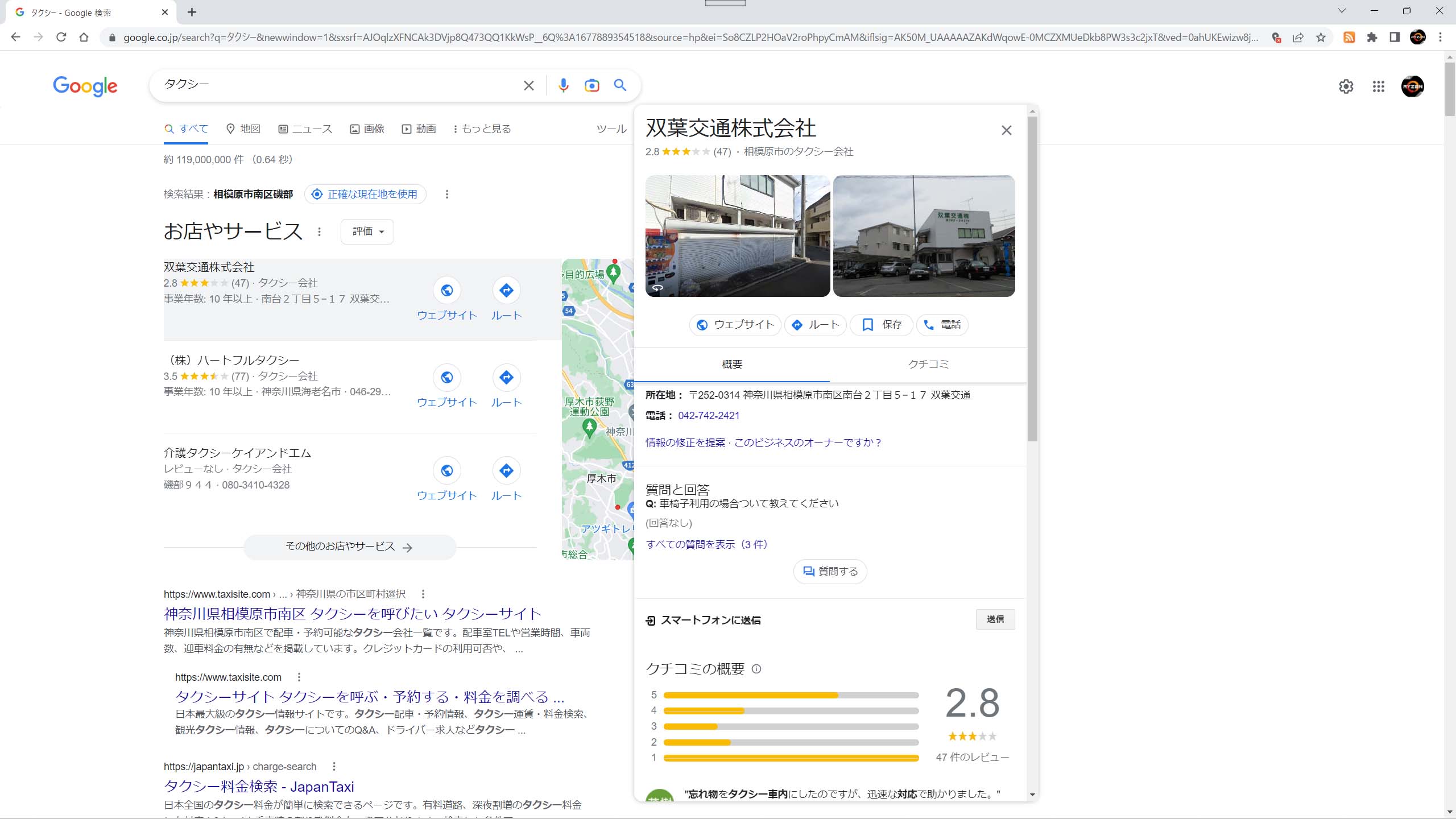Open more options next to お店やサービス
1456x819 pixels.
[x=319, y=231]
